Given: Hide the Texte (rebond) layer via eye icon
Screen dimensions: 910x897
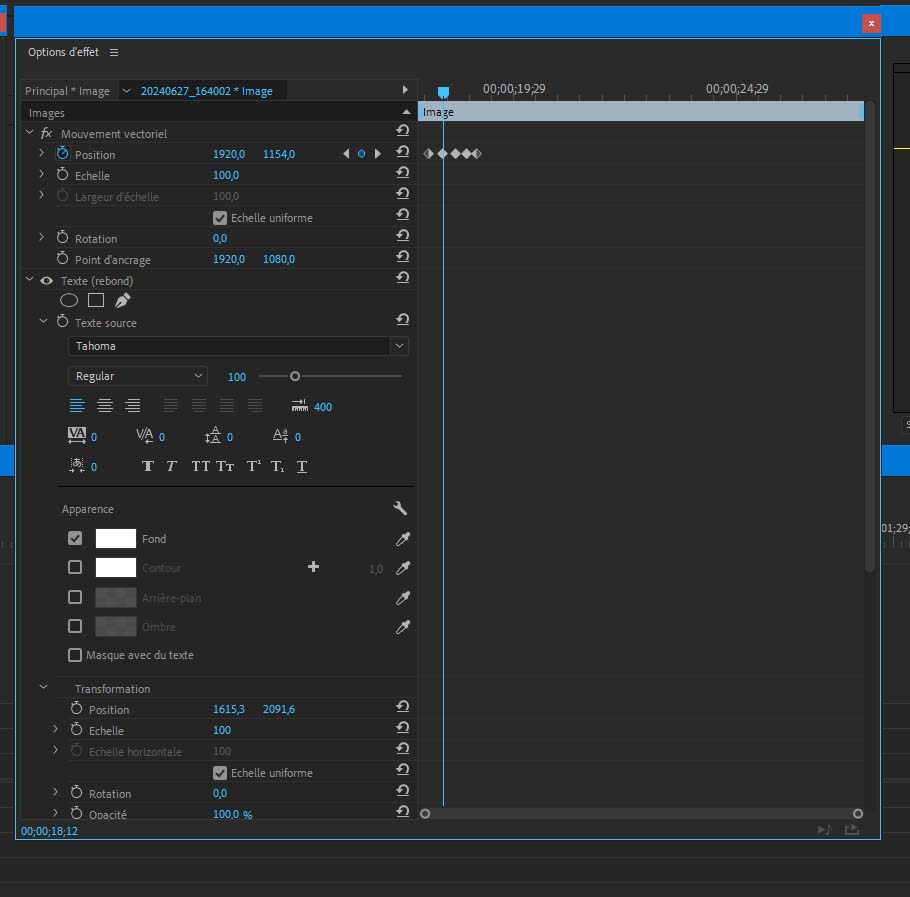Looking at the screenshot, I should [x=46, y=281].
